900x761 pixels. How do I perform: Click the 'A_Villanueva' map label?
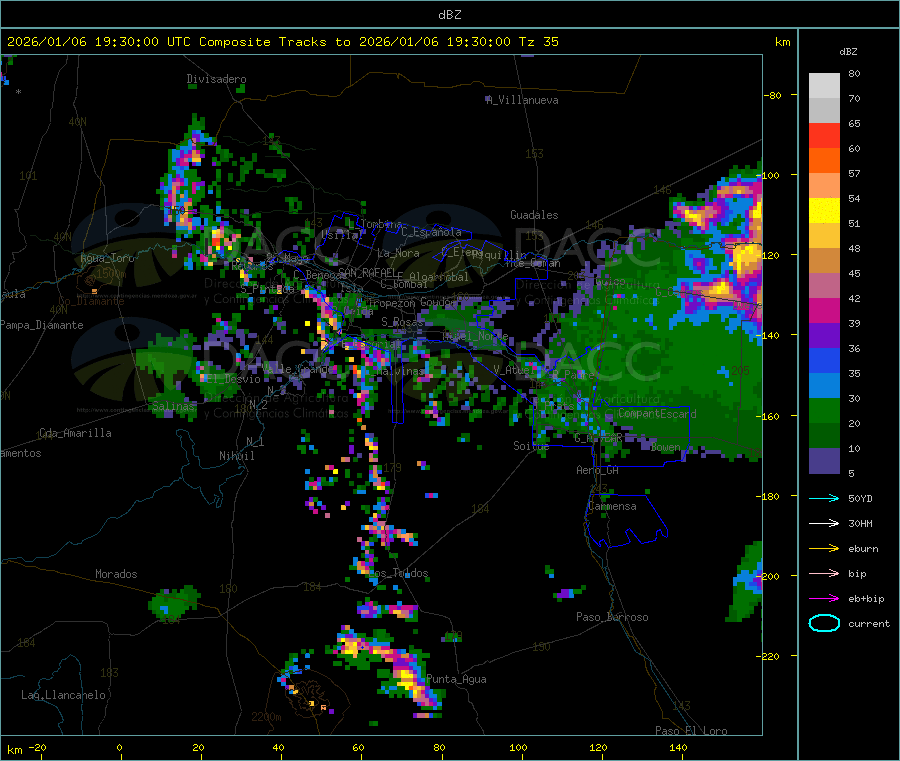(522, 100)
